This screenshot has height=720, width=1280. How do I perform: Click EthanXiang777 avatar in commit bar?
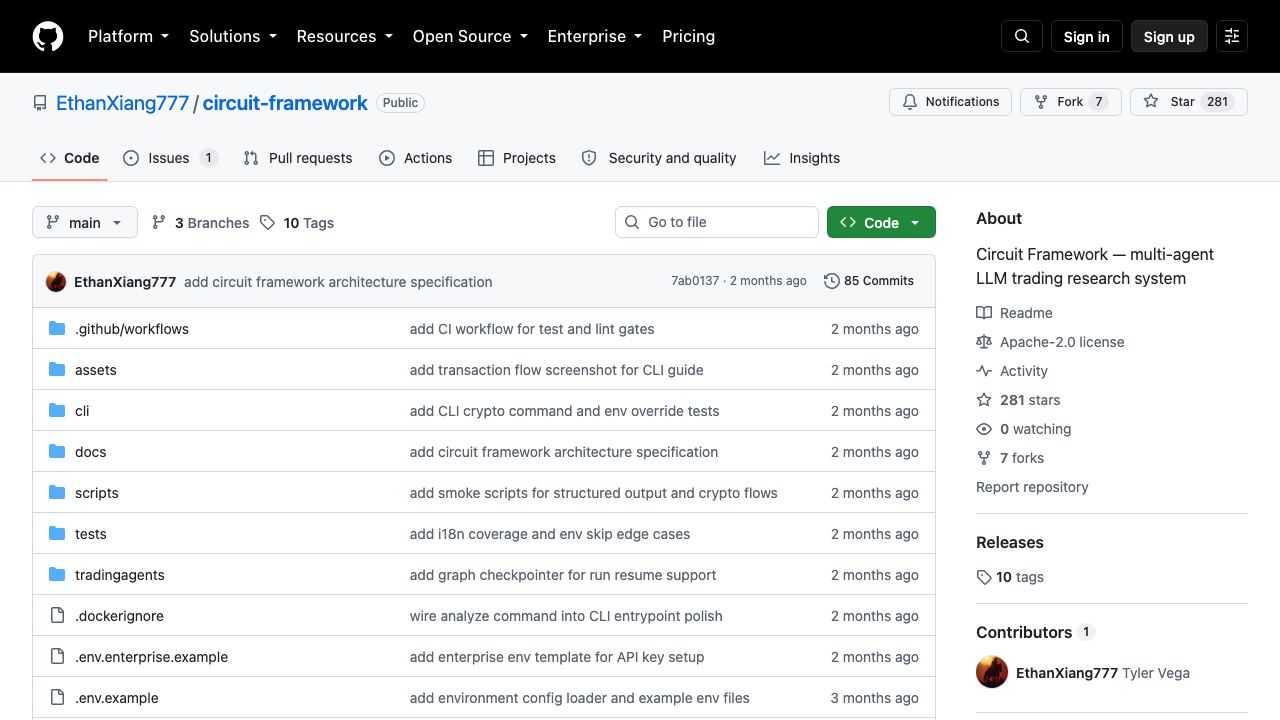click(56, 282)
